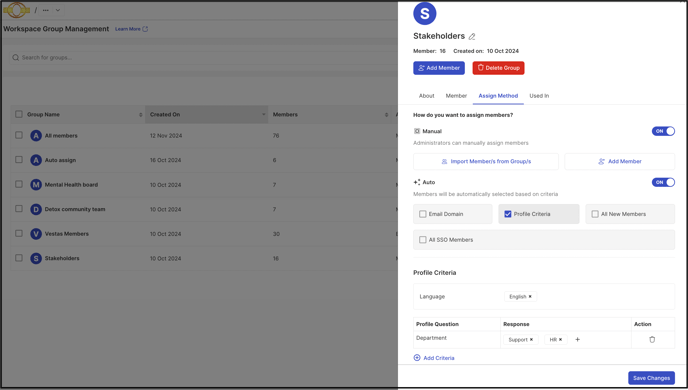This screenshot has height=390, width=688.
Task: Click the blue Add Member button
Action: tap(439, 68)
